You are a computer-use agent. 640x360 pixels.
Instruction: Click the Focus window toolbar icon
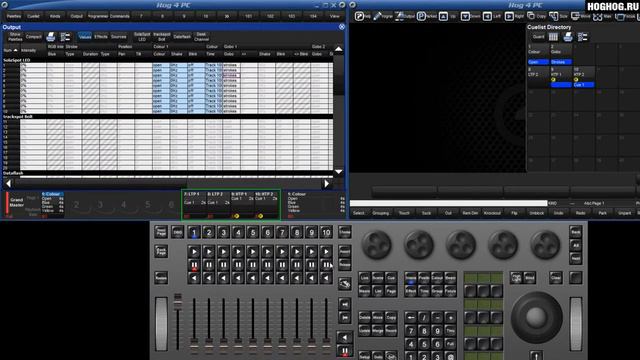point(620,16)
